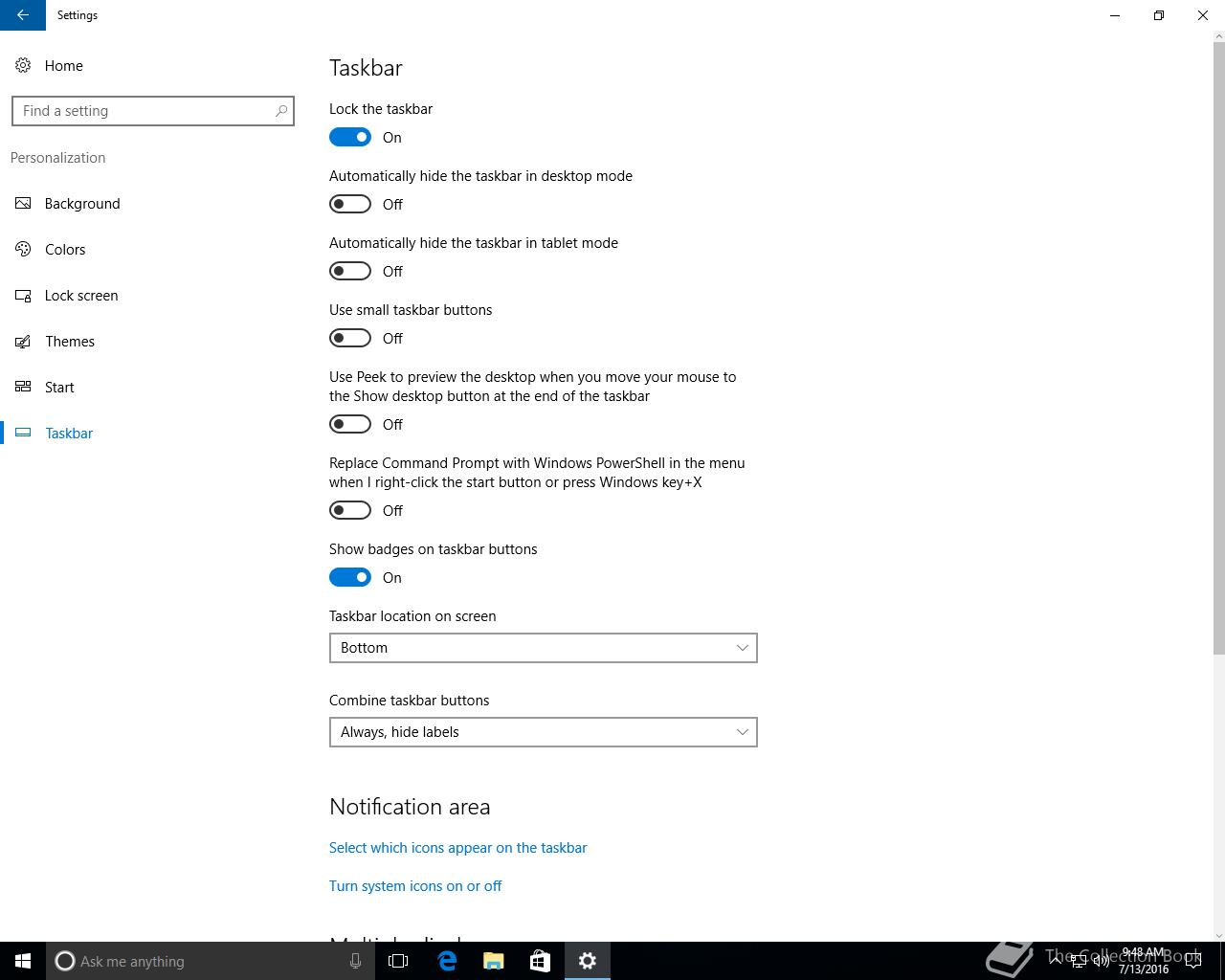Launch Microsoft Edge from taskbar
This screenshot has height=980, width=1225.
click(446, 961)
